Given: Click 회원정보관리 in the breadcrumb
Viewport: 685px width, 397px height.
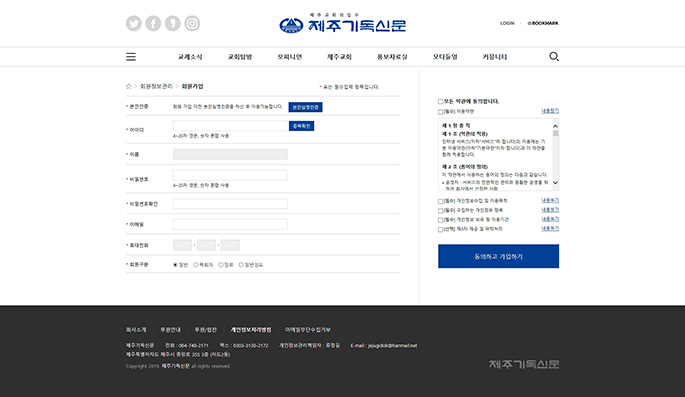Looking at the screenshot, I should pyautogui.click(x=156, y=86).
